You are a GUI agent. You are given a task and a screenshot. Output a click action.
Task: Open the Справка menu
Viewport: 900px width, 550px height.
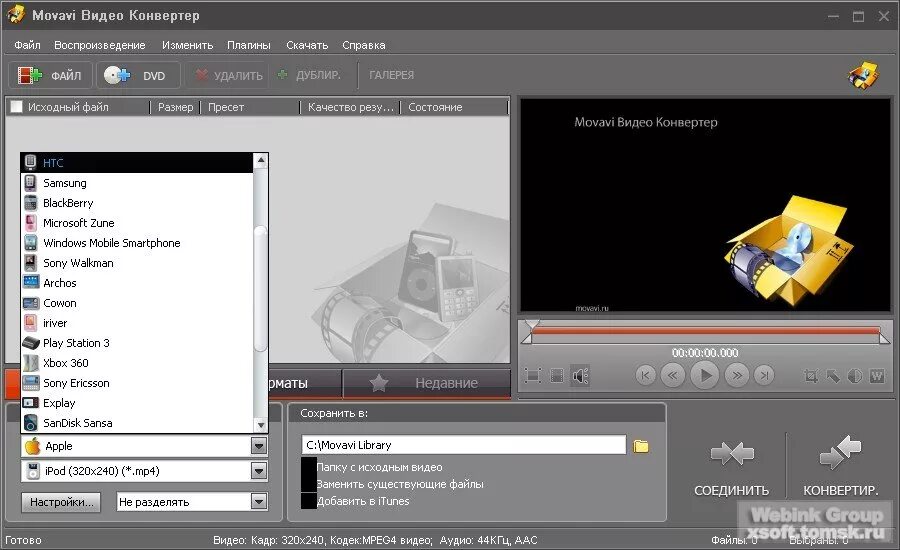pyautogui.click(x=364, y=45)
